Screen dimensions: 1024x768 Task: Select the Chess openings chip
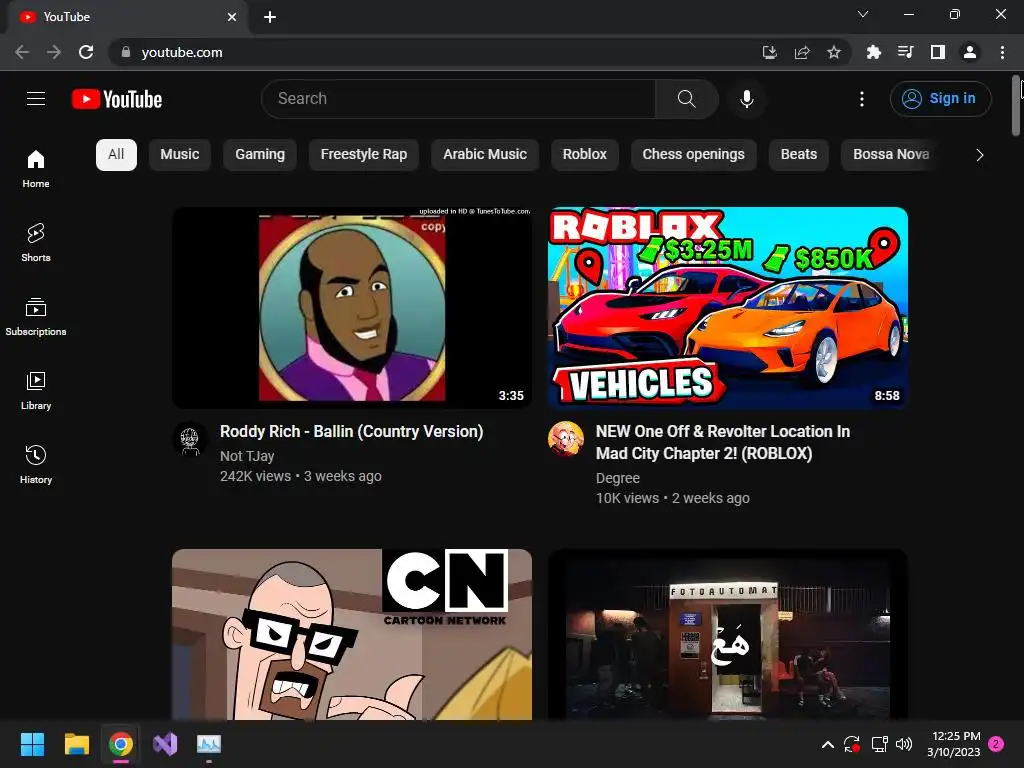click(694, 155)
